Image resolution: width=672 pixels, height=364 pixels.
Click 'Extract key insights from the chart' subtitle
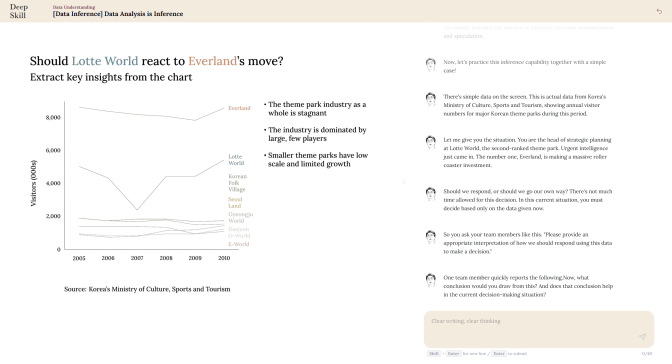pos(111,77)
